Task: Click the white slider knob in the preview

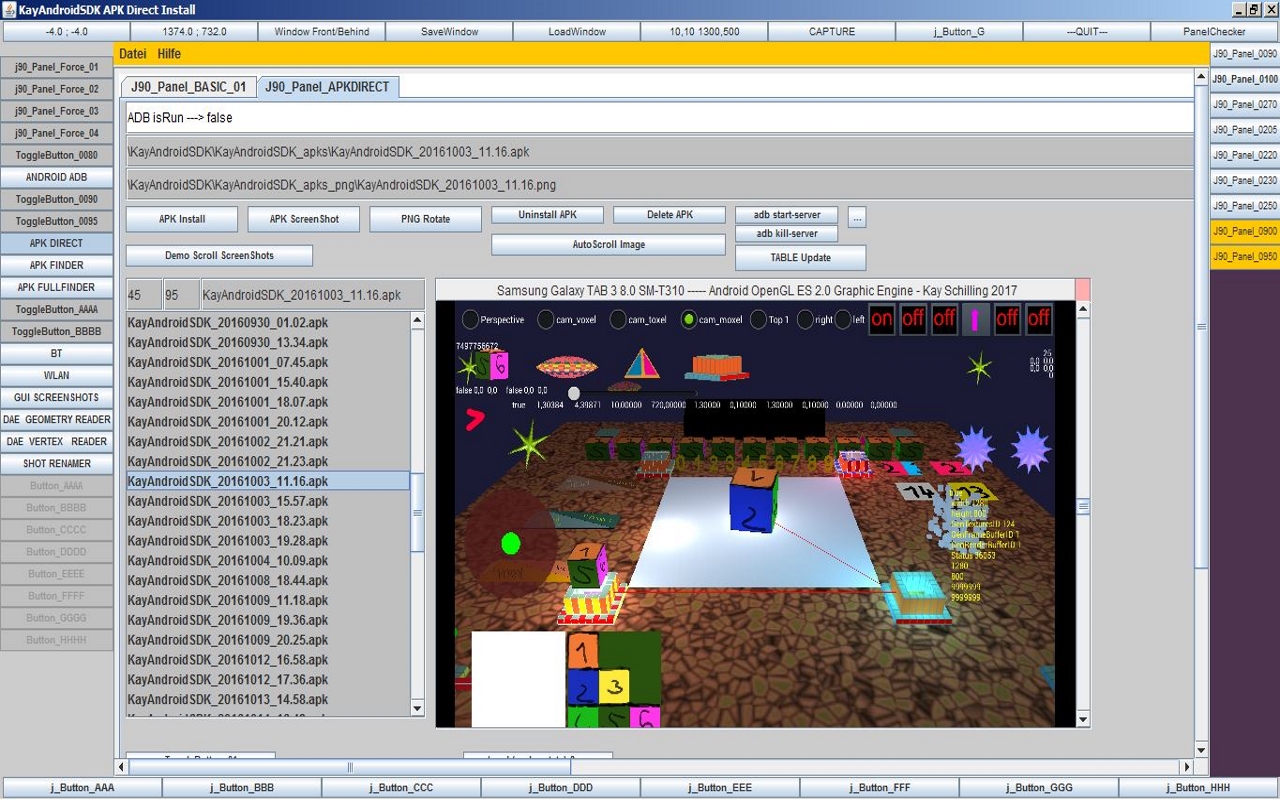Action: (x=574, y=393)
